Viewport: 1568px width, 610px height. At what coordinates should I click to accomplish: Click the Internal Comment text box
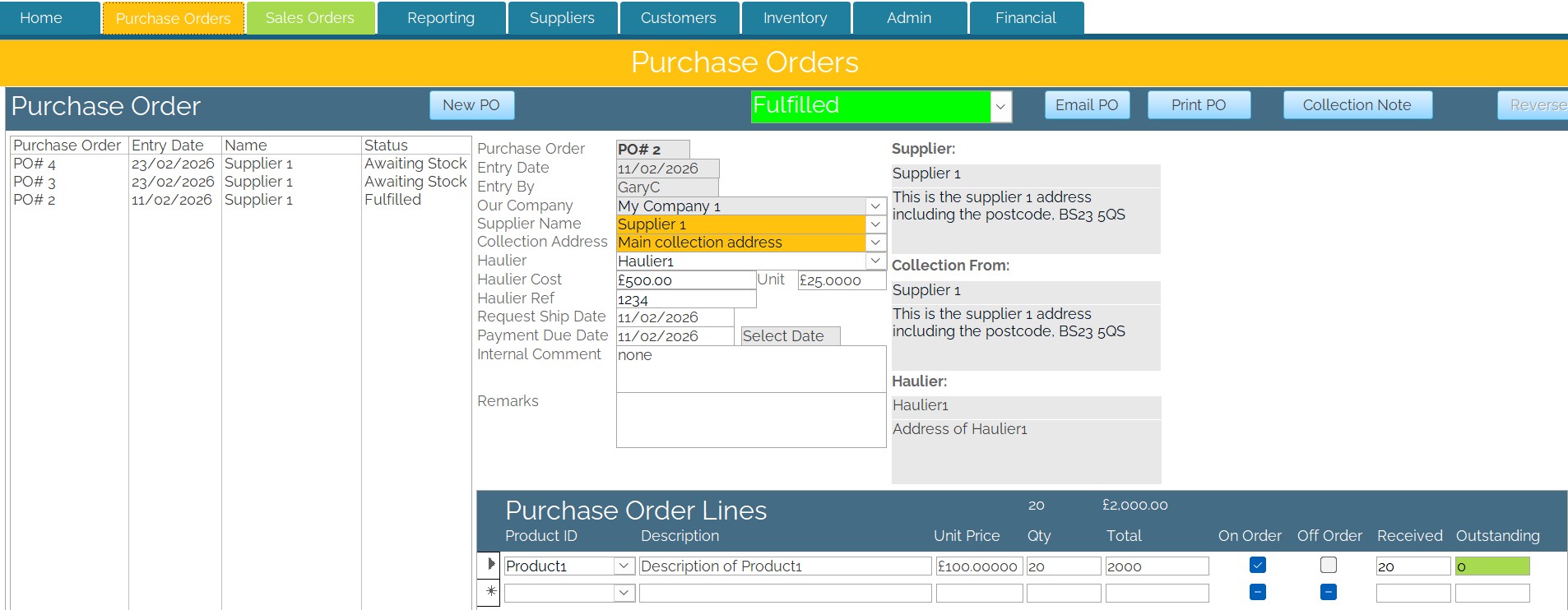(751, 368)
